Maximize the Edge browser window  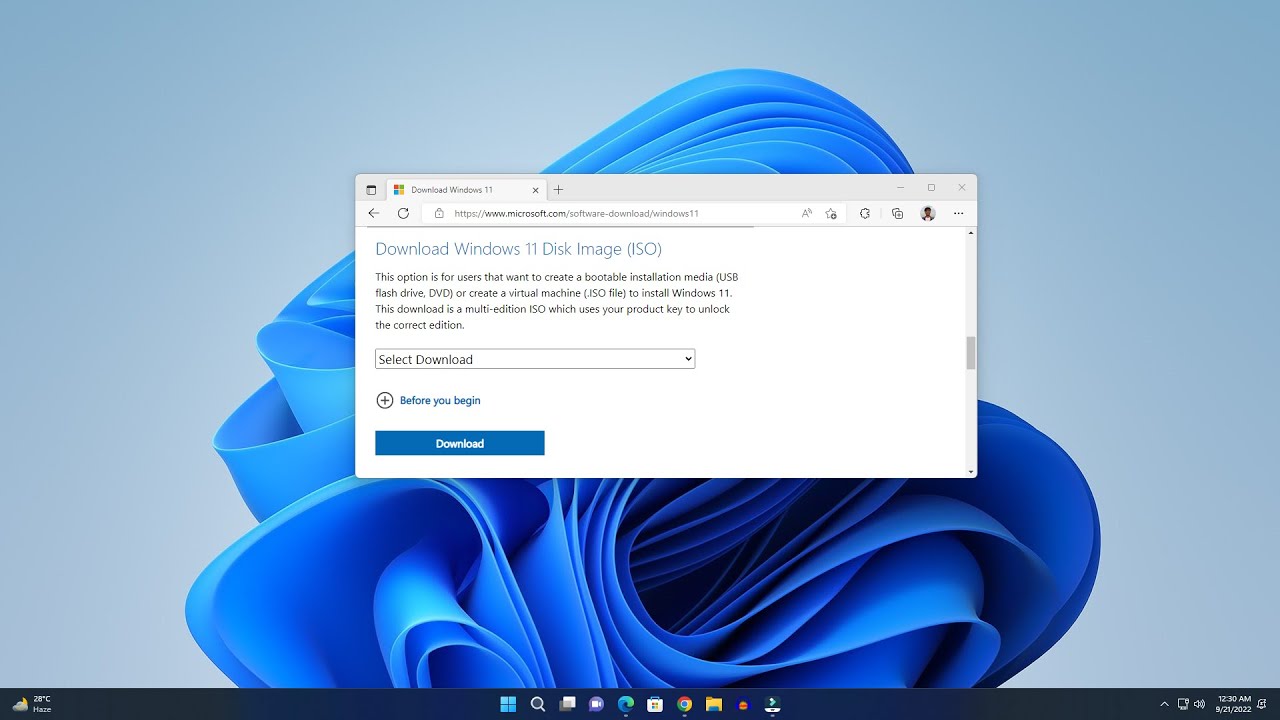pyautogui.click(x=931, y=187)
